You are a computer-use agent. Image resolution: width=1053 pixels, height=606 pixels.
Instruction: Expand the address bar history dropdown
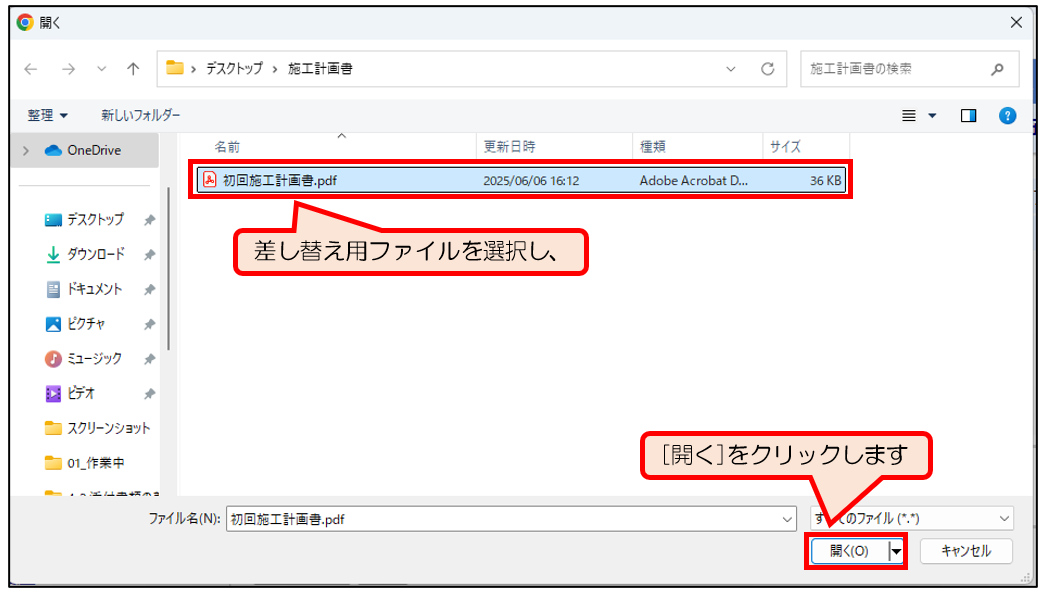(x=731, y=69)
